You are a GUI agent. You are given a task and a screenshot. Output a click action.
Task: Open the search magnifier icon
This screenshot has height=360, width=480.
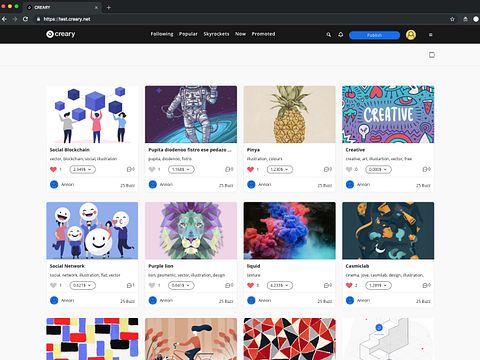329,35
